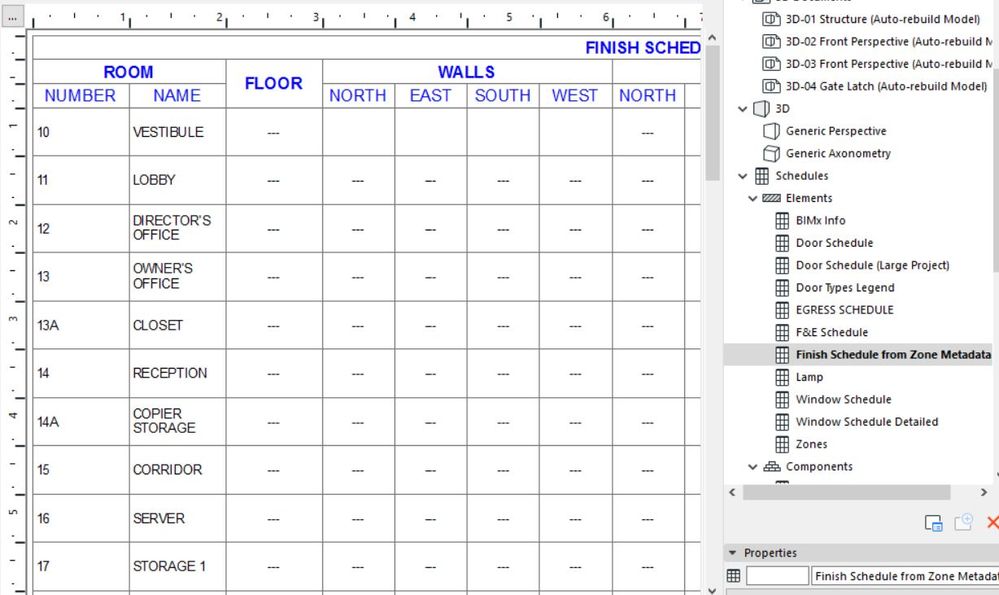This screenshot has height=595, width=999.
Task: Open Door Types Legend schedule icon
Action: click(782, 288)
